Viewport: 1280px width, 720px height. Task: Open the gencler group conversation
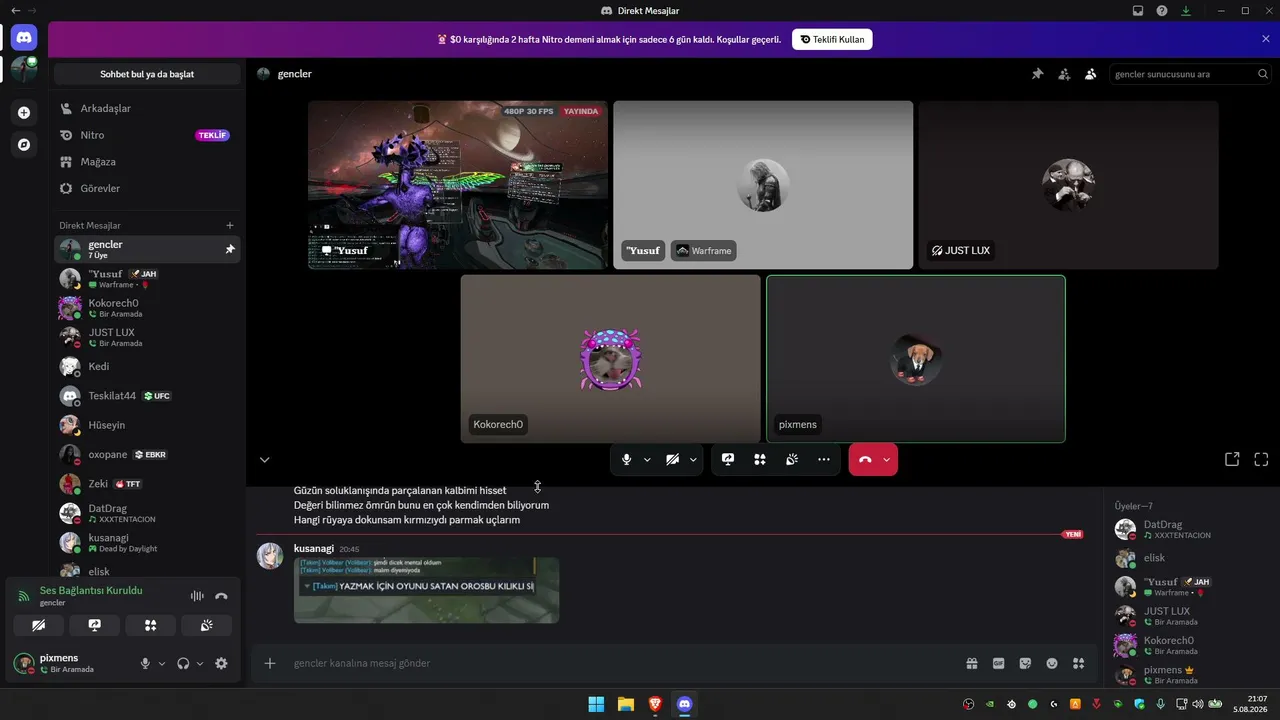(147, 249)
